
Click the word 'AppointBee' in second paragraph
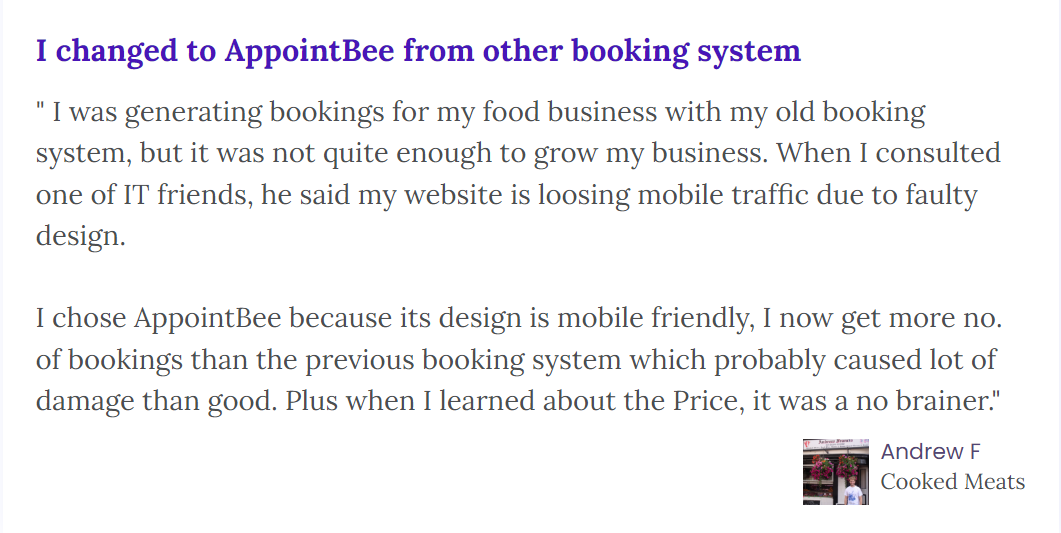click(207, 318)
